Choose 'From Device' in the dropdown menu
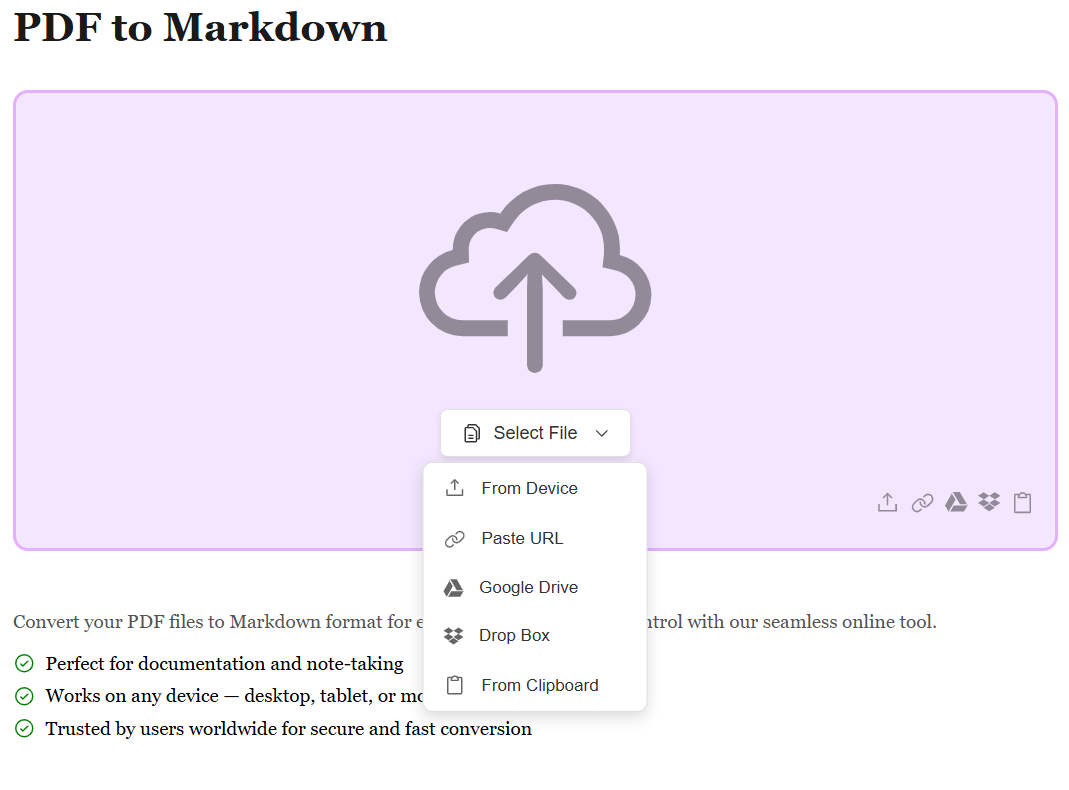 point(529,488)
